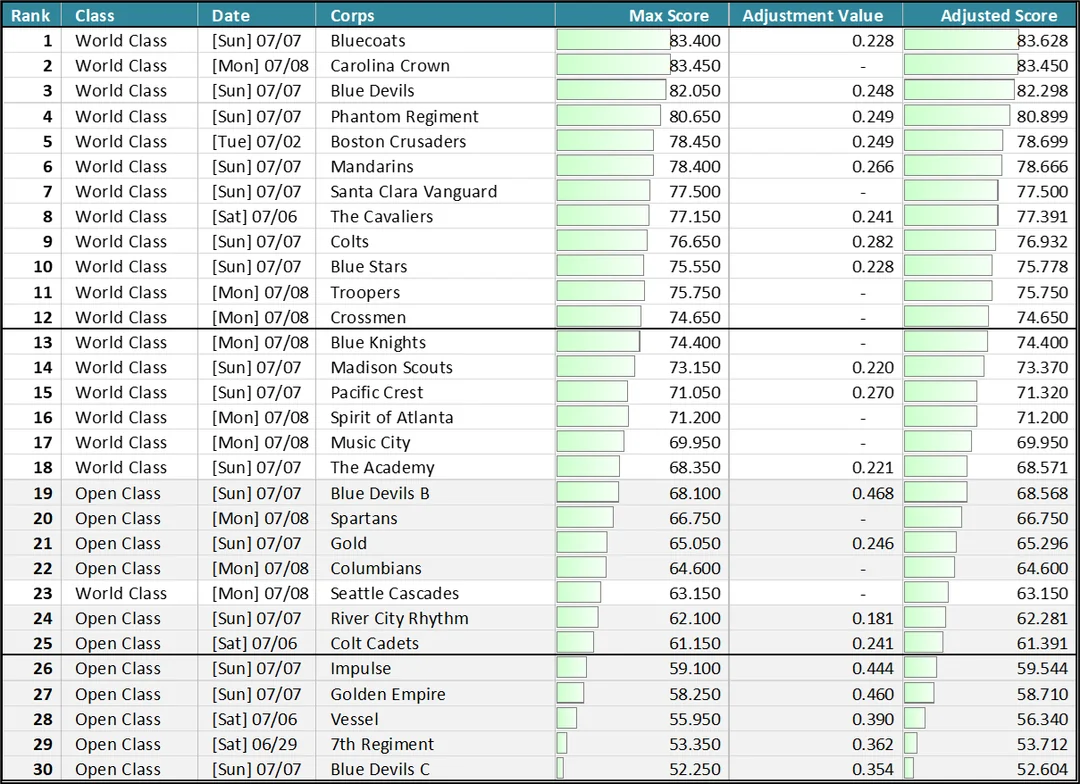1080x784 pixels.
Task: Select the Class column header
Action: coord(129,15)
